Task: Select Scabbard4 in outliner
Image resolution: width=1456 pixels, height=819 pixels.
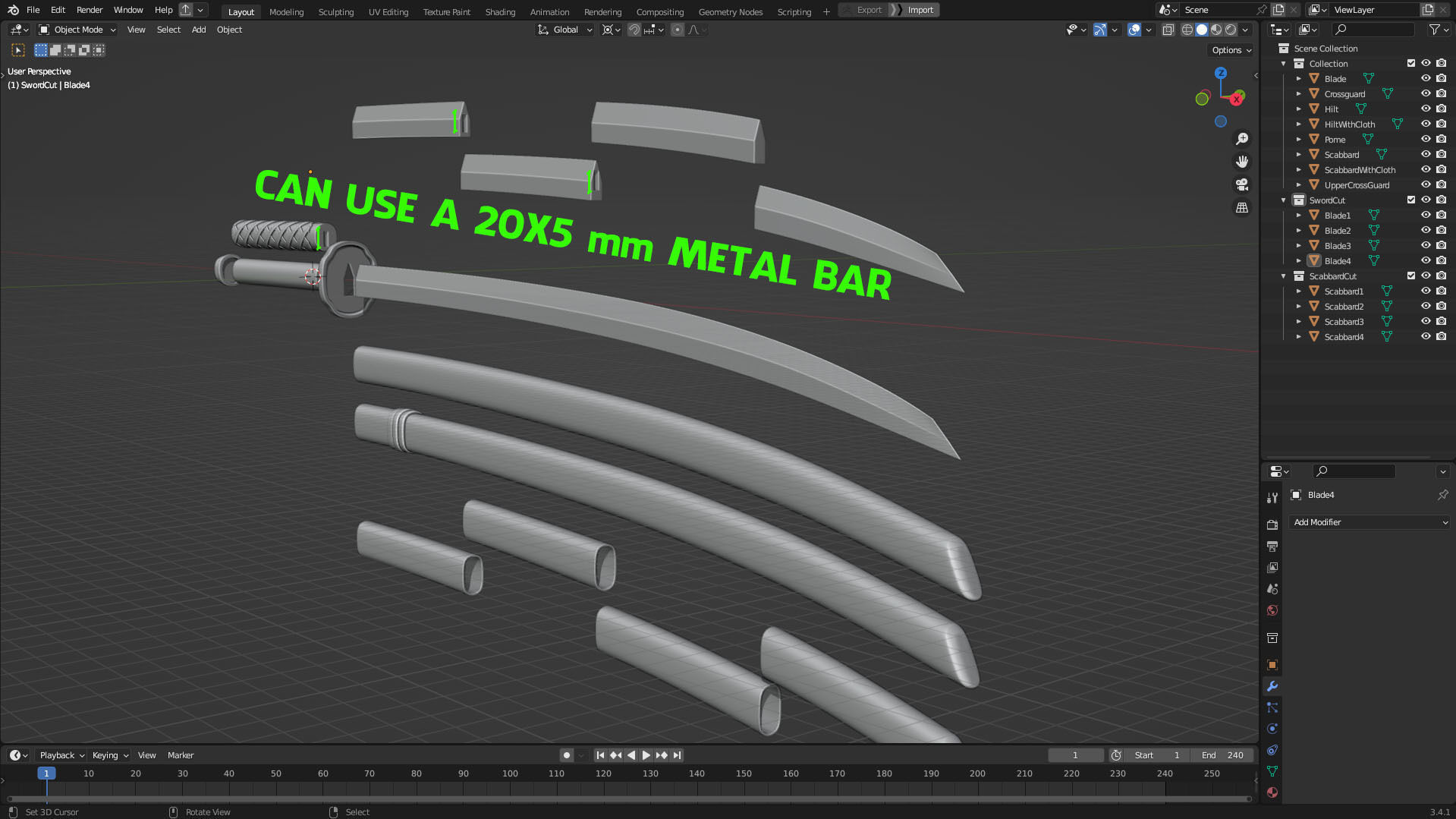Action: point(1344,337)
